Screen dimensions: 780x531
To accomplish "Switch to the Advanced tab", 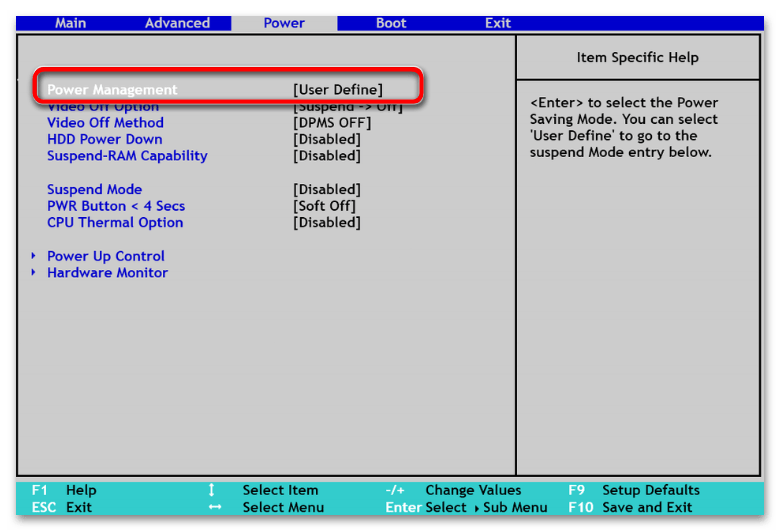I will (177, 23).
